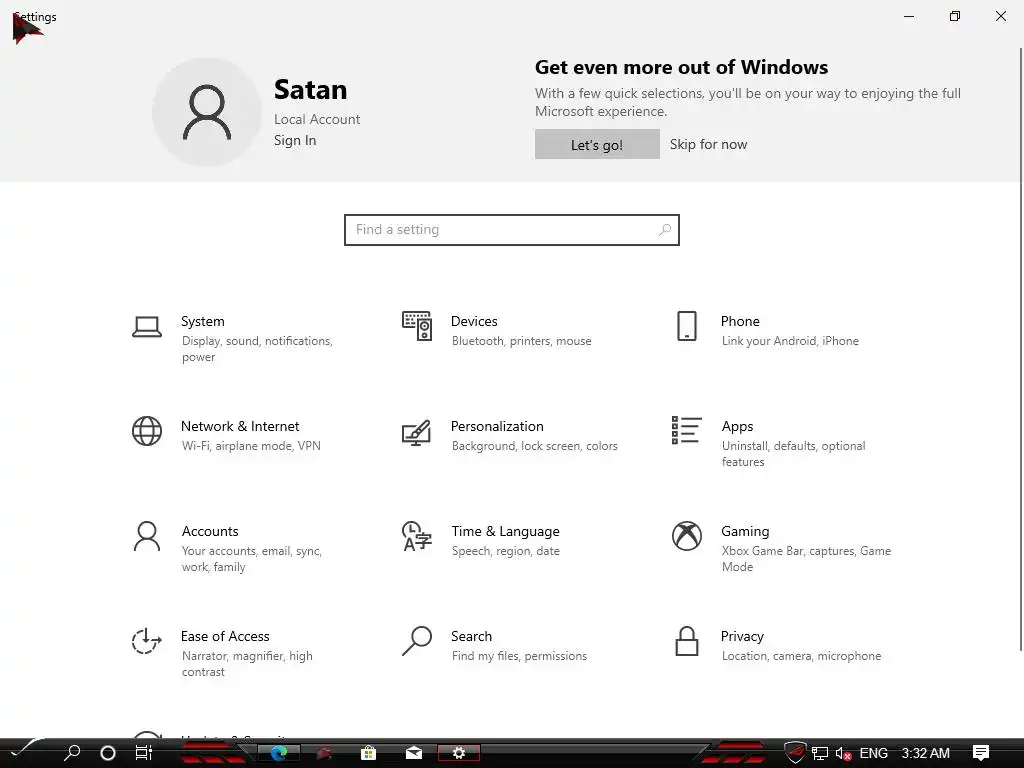The image size is (1024, 768).
Task: Click the Let's go! button
Action: pos(597,144)
